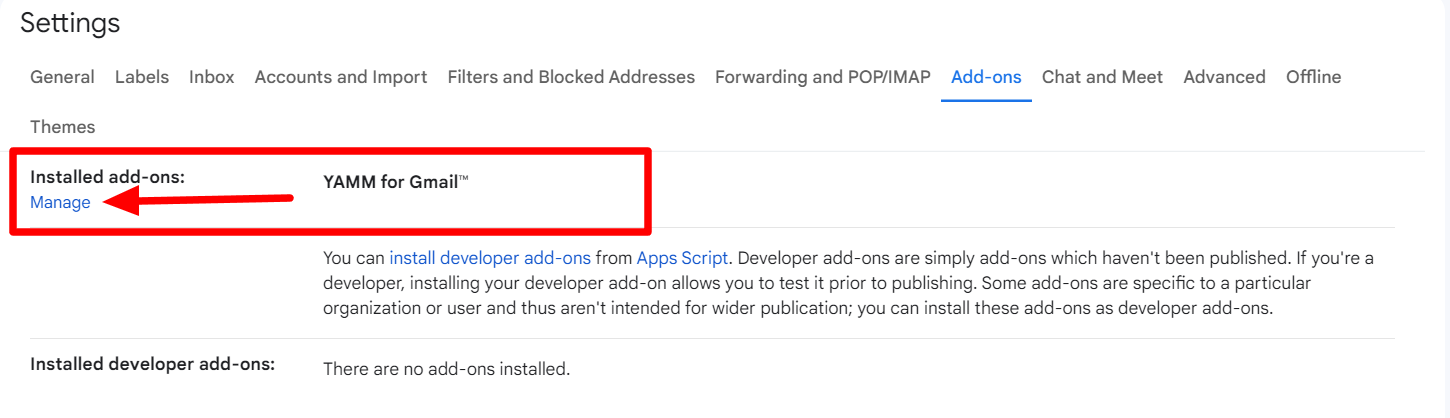Click the Manage link under Installed add-ons
The height and width of the screenshot is (418, 1450).
pos(60,202)
